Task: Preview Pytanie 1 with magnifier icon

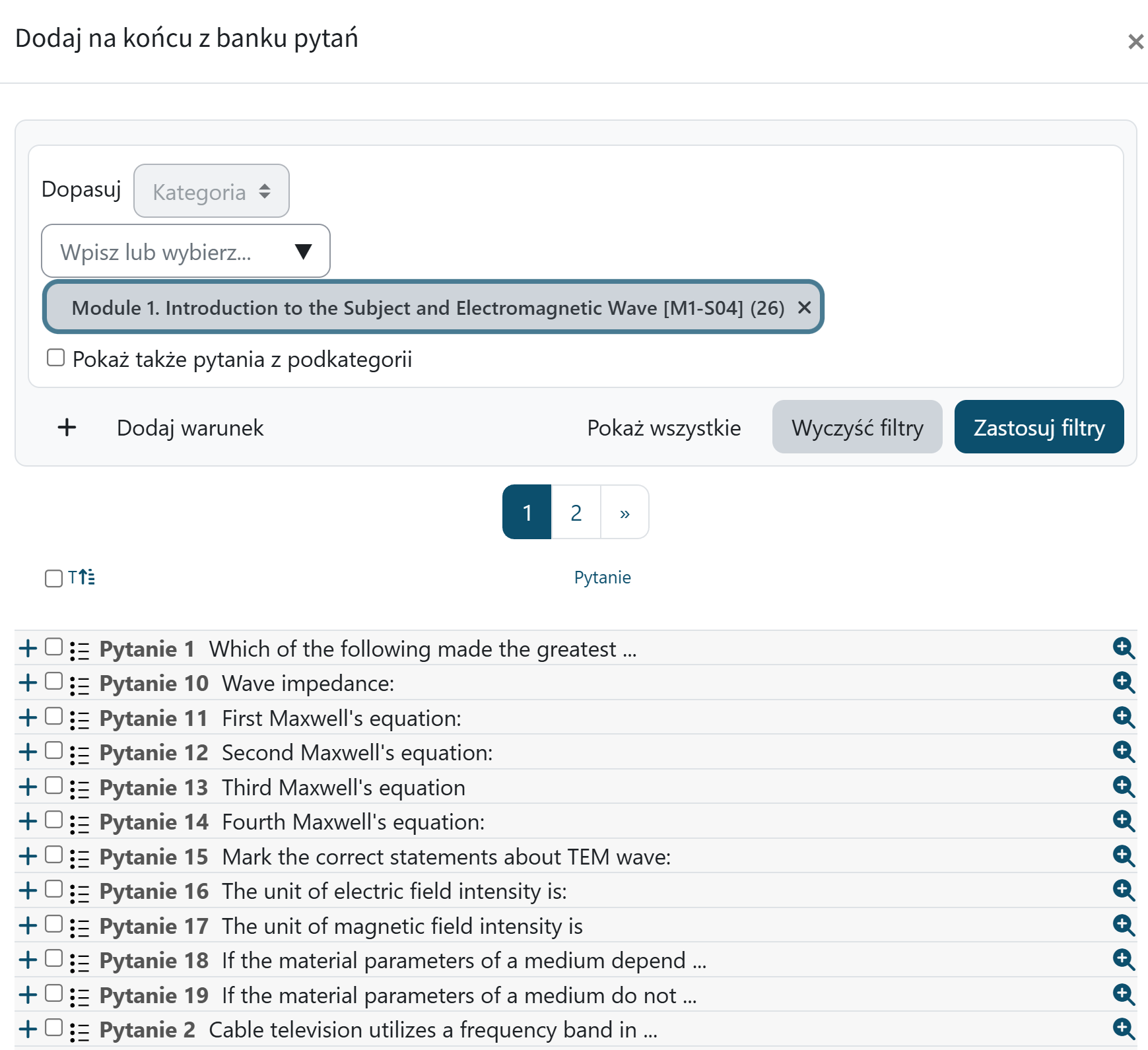Action: click(1123, 648)
